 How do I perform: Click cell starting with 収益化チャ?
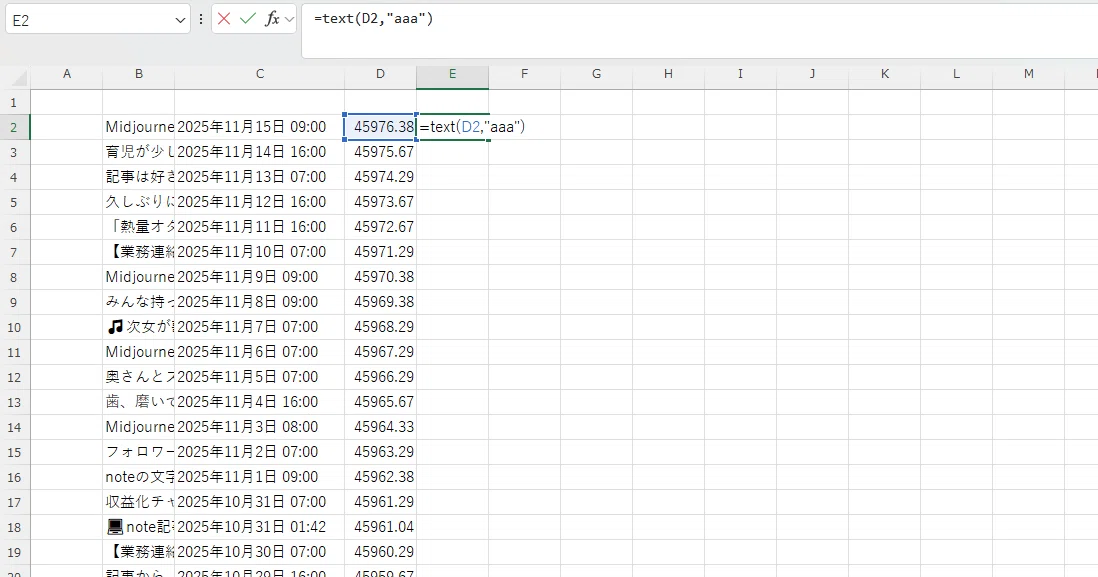tap(139, 502)
